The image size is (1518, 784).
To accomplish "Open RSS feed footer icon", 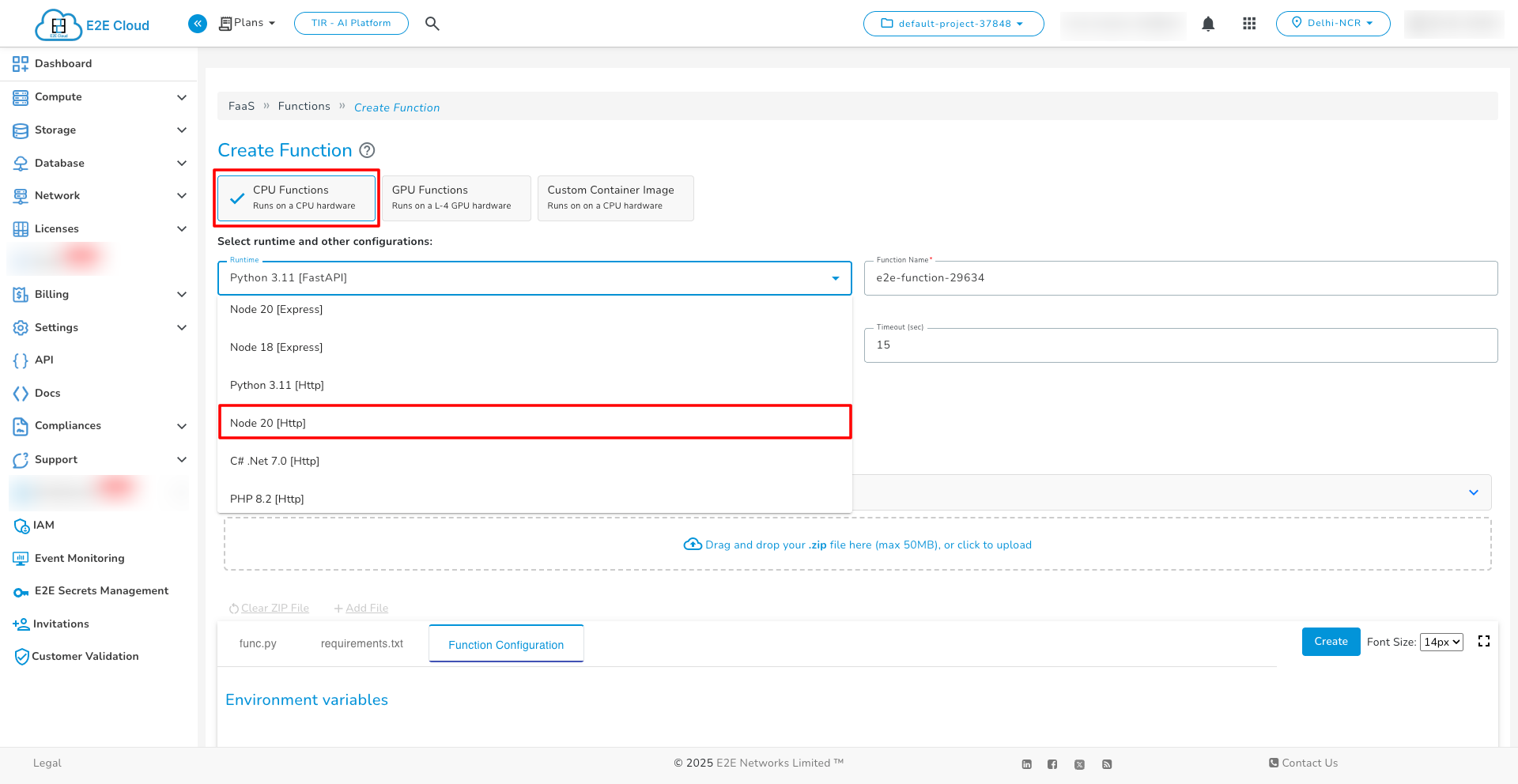I will (1107, 764).
